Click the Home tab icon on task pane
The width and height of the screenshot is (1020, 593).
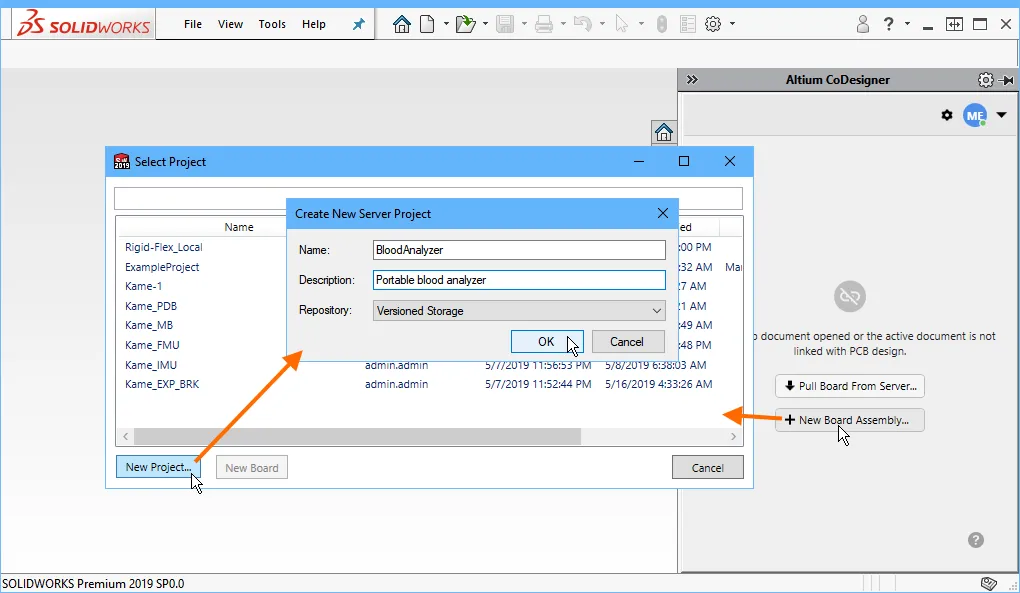pos(664,132)
